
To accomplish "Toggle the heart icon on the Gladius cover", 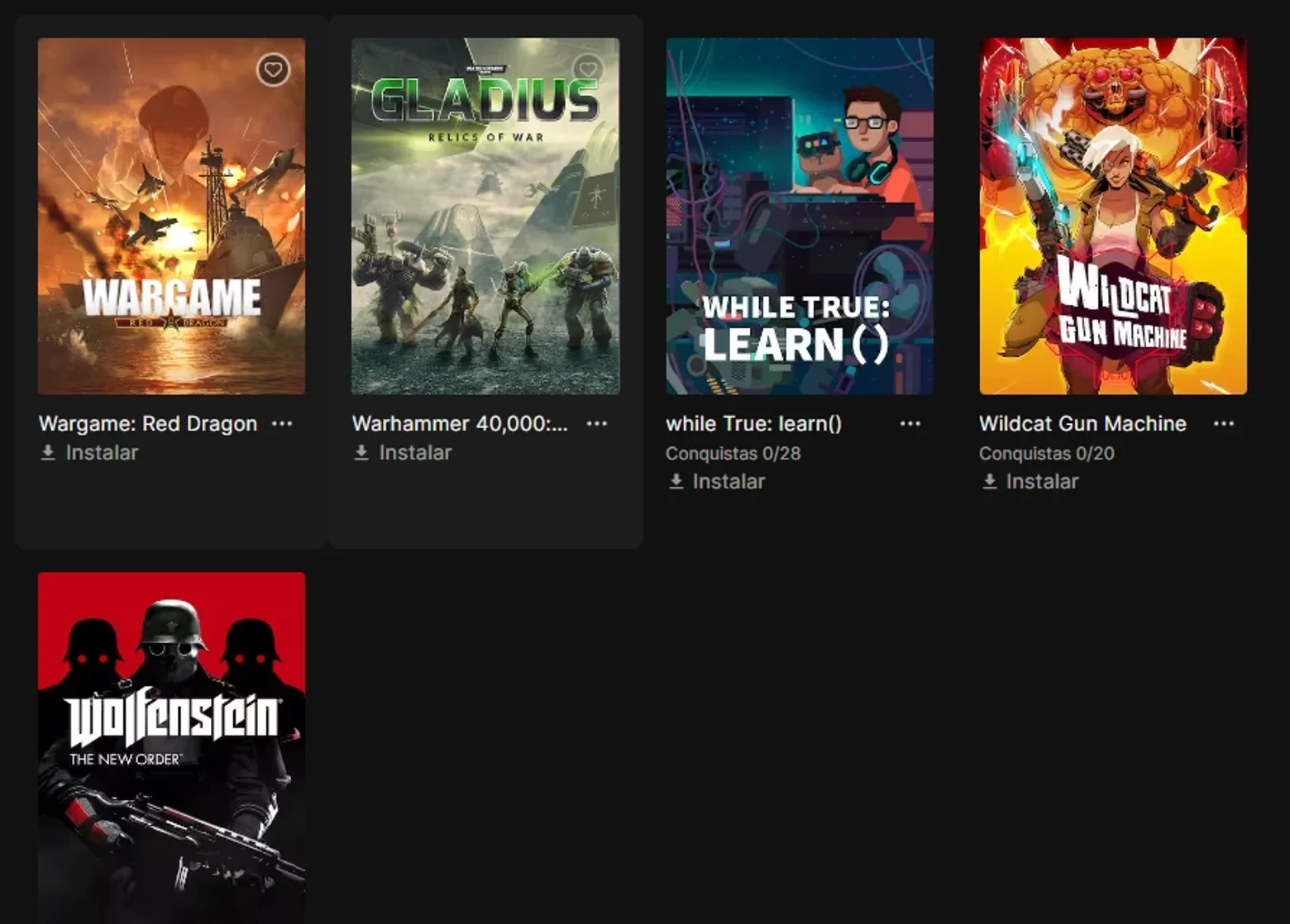I will pyautogui.click(x=587, y=69).
